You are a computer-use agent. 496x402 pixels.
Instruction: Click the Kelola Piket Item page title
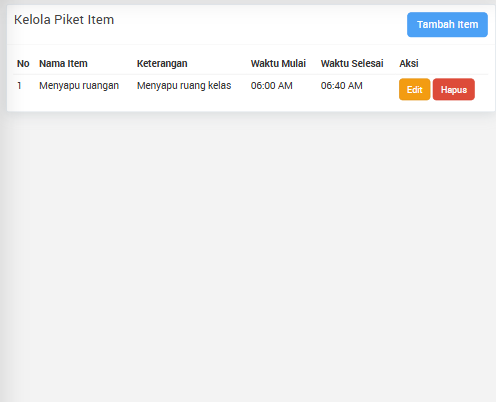click(64, 20)
